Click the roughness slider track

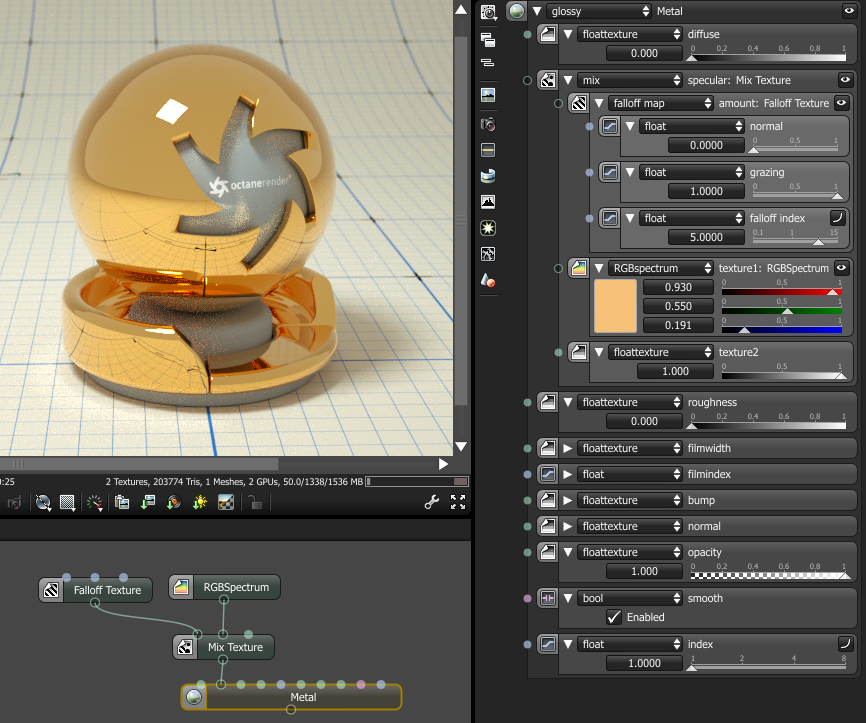tap(768, 425)
